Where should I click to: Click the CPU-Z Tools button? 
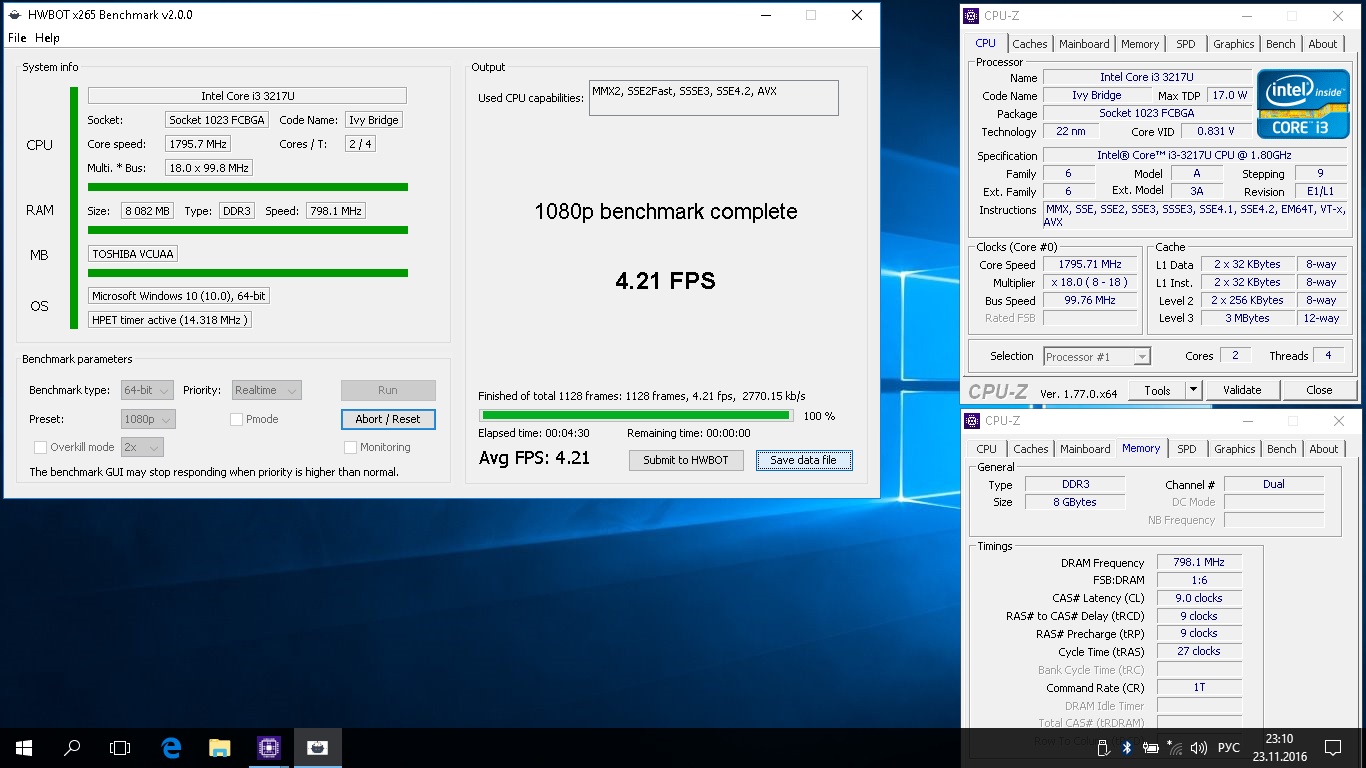tap(1157, 390)
